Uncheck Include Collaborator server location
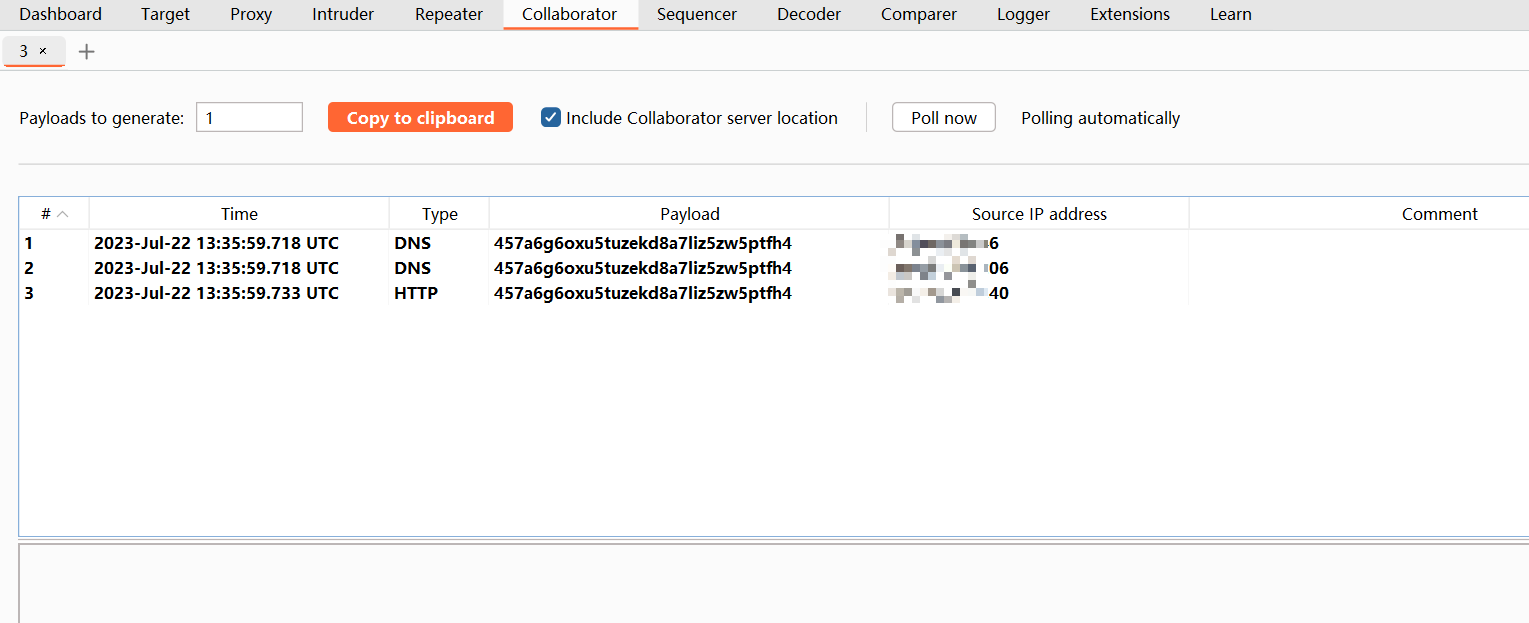This screenshot has height=623, width=1529. (x=551, y=118)
